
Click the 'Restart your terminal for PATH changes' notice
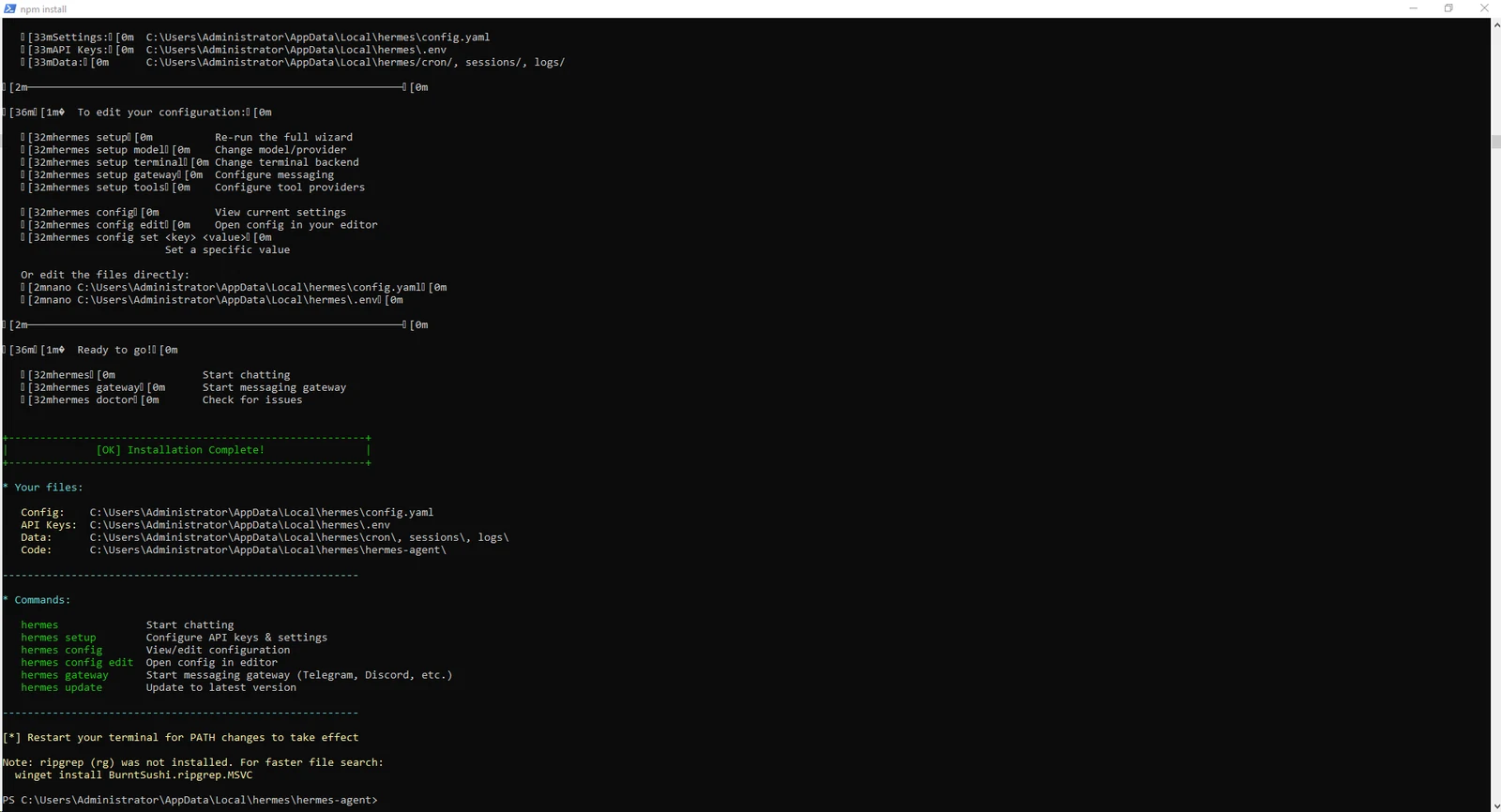[181, 738]
